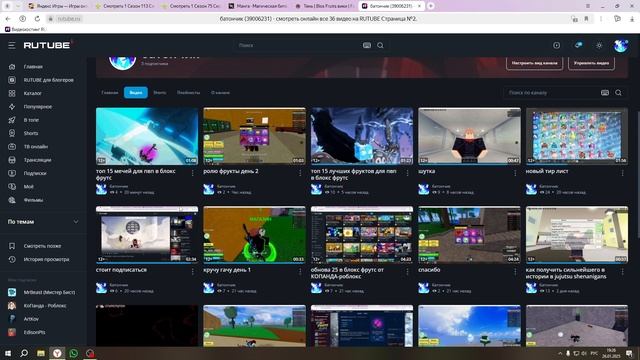Open КоПанда - Роблокс subscription channel
Image resolution: width=640 pixels, height=360 pixels.
[x=44, y=306]
